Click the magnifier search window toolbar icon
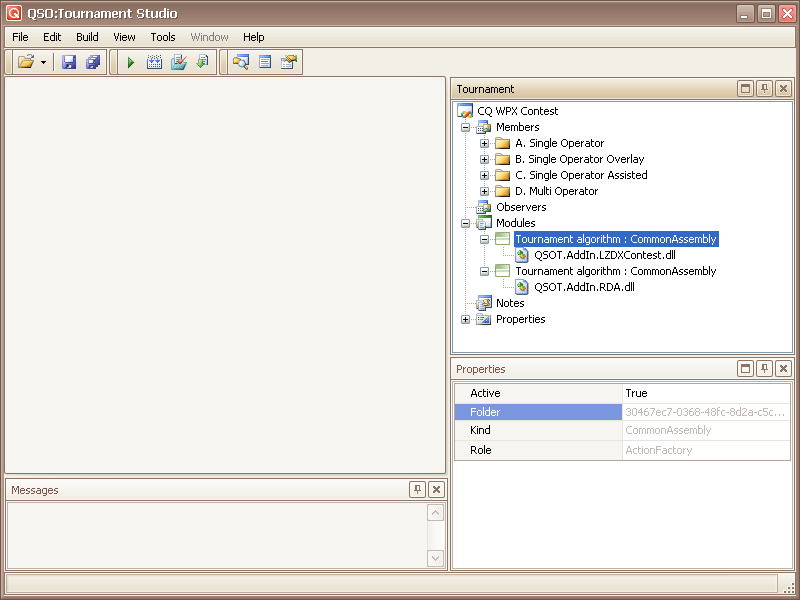 pos(241,62)
